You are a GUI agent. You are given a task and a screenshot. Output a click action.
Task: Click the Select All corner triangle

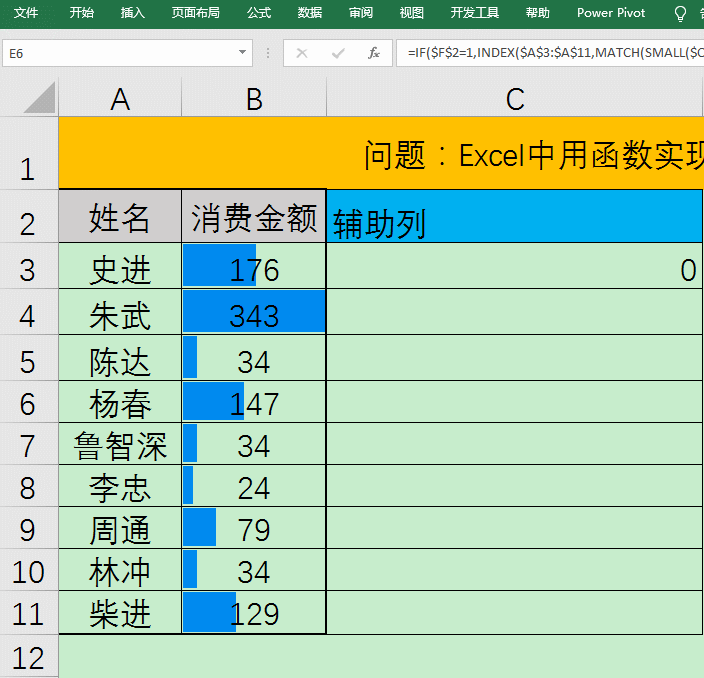point(39,97)
